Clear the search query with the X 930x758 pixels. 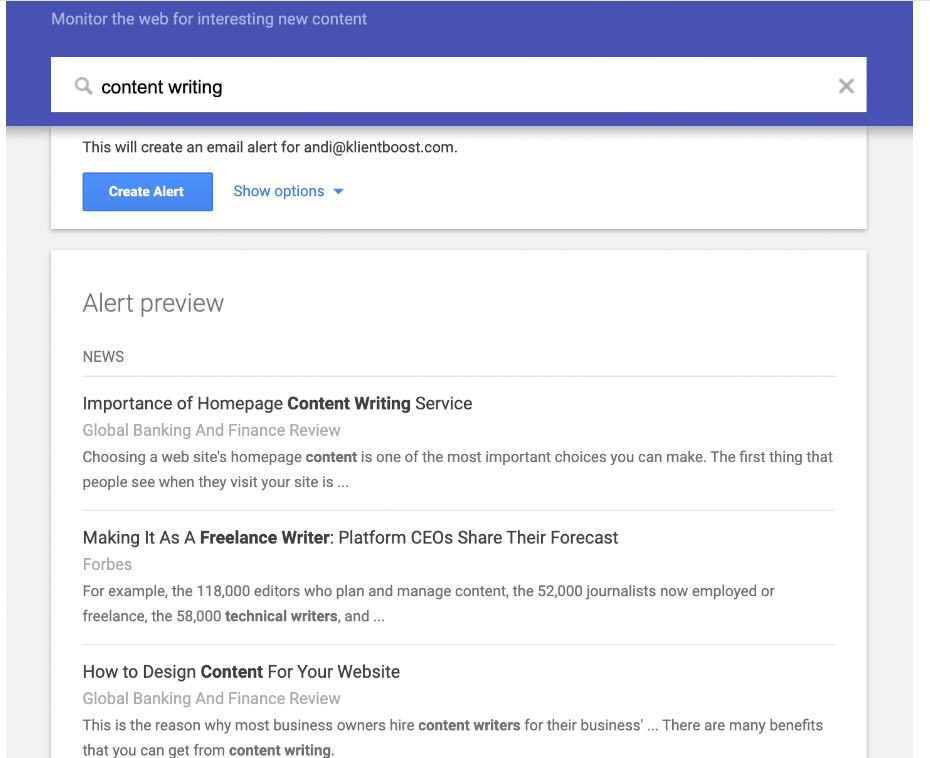pyautogui.click(x=846, y=86)
